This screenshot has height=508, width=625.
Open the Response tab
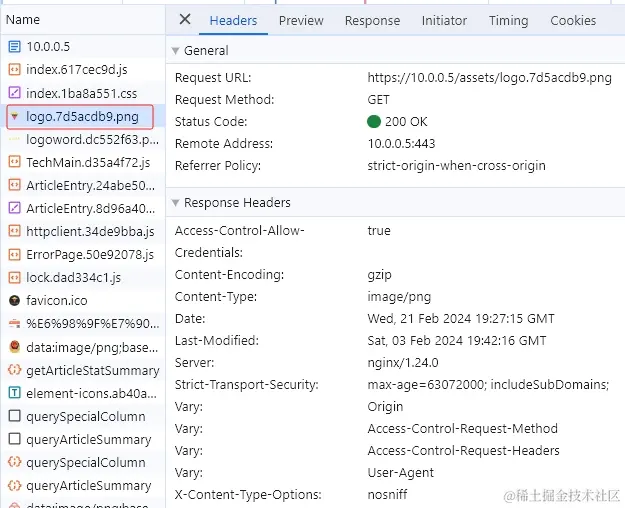372,20
